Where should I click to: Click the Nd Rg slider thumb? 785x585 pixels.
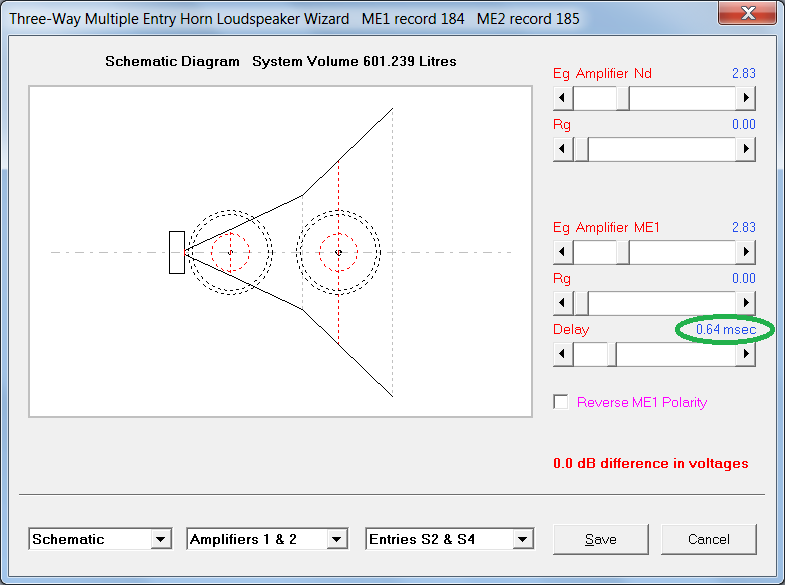coord(581,149)
